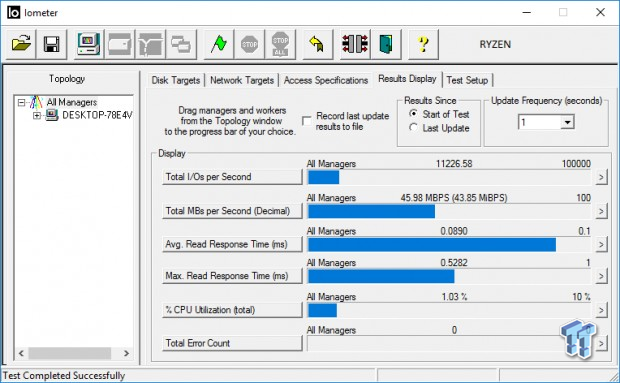Click Avg. Read Response Time (ms) button
Screen dimensions: 620x383
pos(232,244)
